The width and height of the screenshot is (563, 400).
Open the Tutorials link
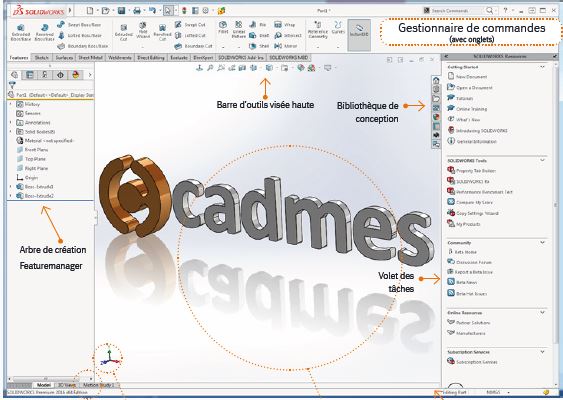click(x=460, y=98)
